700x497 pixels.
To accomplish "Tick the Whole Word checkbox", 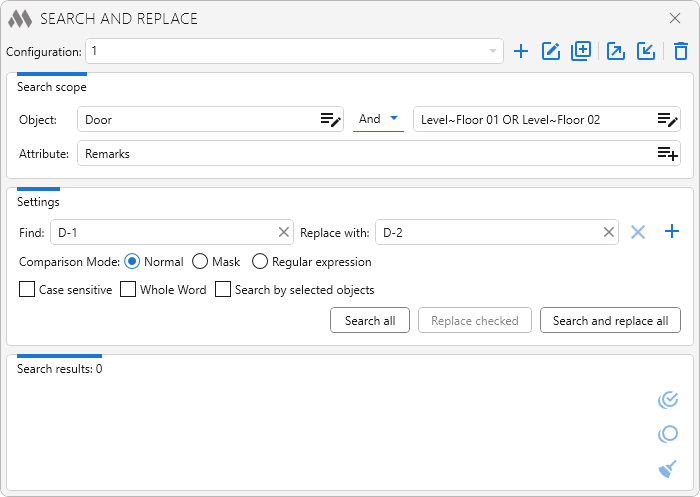I will click(128, 290).
